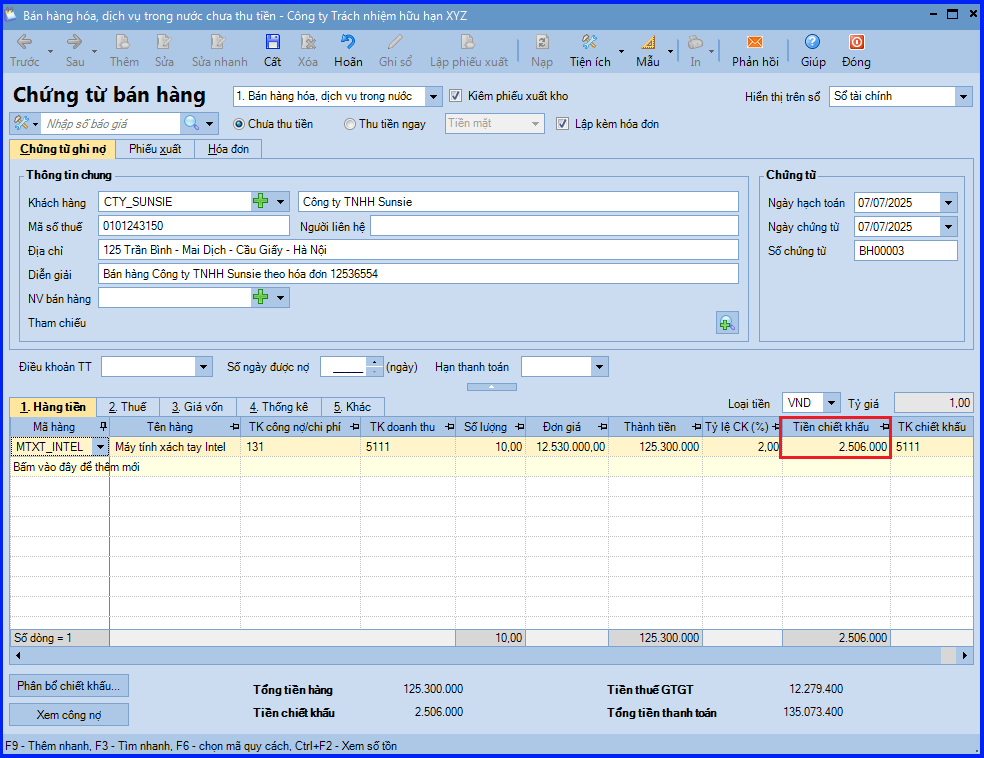Click the Đóng close icon in toolbar

point(857,42)
